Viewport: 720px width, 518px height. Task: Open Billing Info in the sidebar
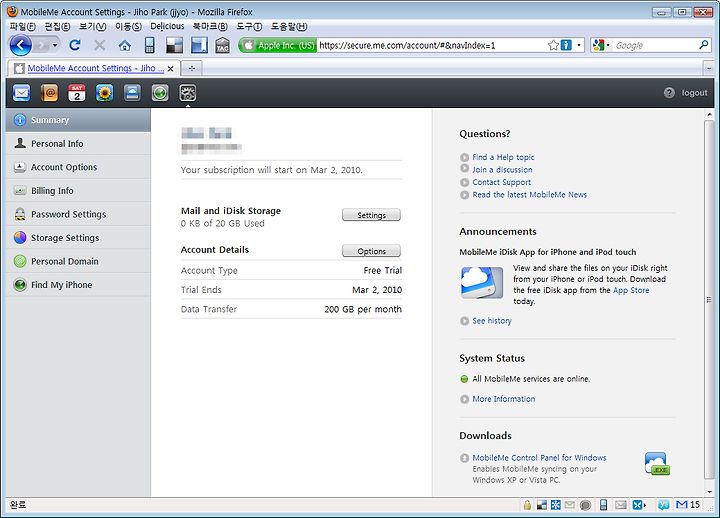78,191
